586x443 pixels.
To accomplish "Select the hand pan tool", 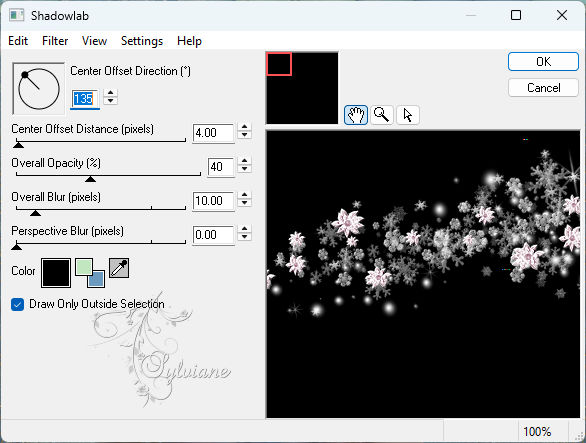I will pos(355,115).
